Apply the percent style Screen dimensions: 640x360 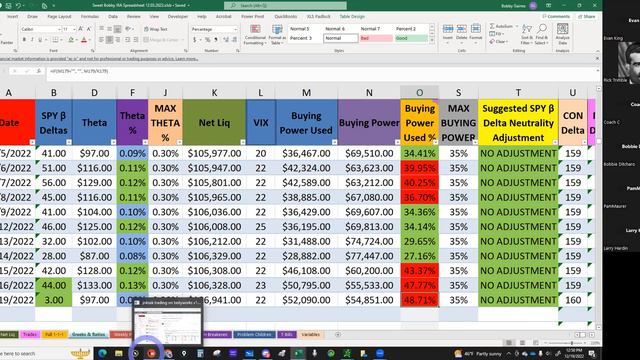pos(207,40)
